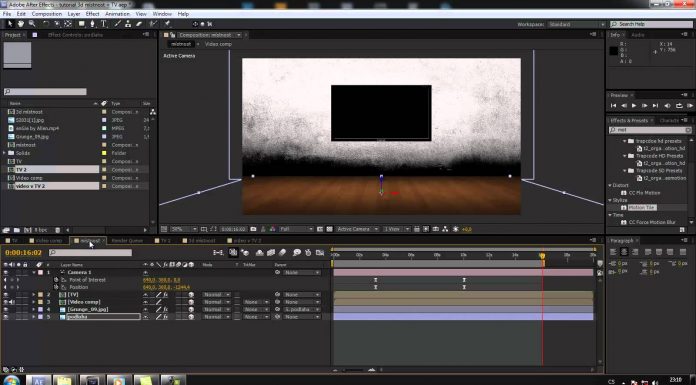The width and height of the screenshot is (696, 385).
Task: Hide the podlaha layer
Action: point(6,317)
